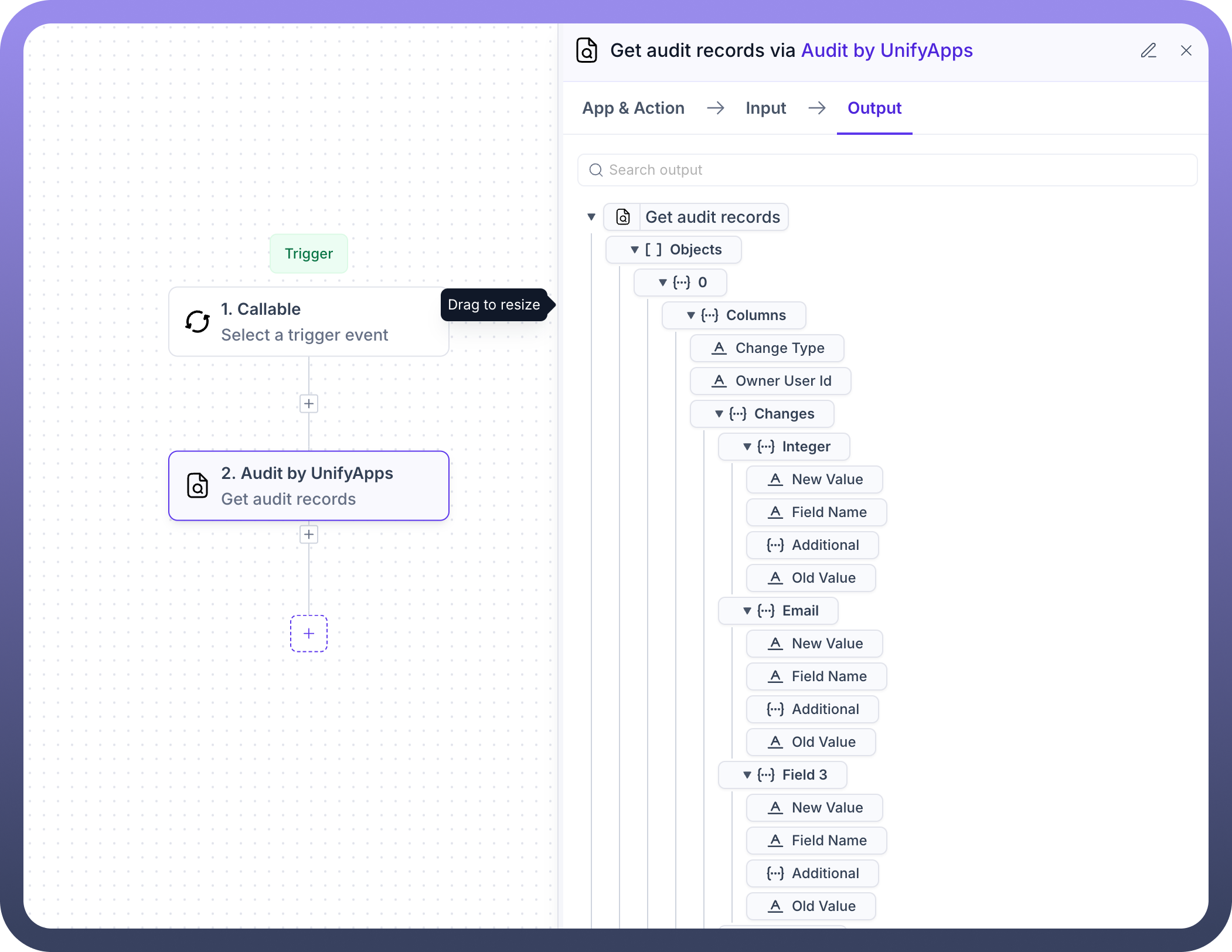This screenshot has height=952, width=1232.
Task: Click the dashed plus box to add step
Action: [x=309, y=634]
